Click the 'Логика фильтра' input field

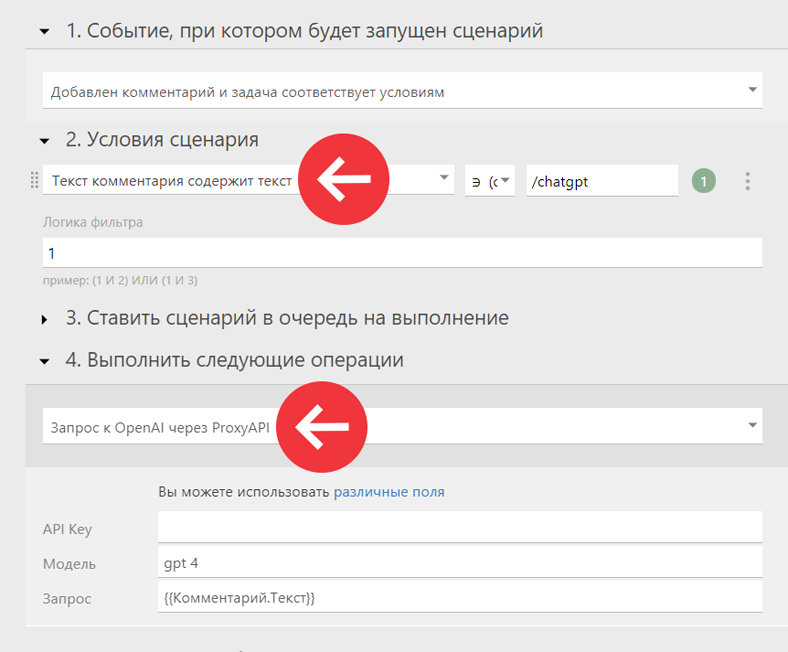point(402,253)
